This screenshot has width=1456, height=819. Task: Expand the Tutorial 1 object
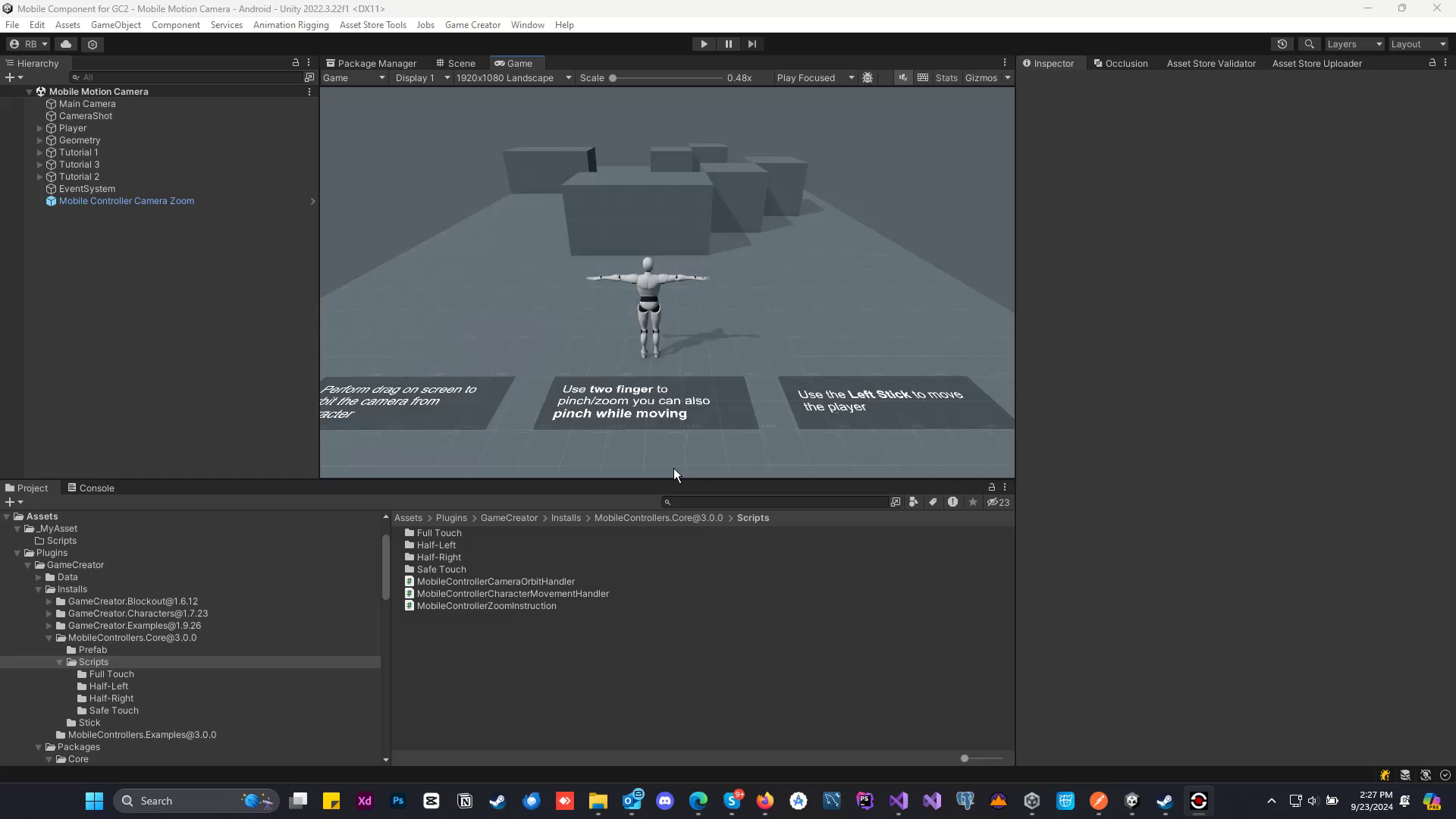click(x=40, y=152)
